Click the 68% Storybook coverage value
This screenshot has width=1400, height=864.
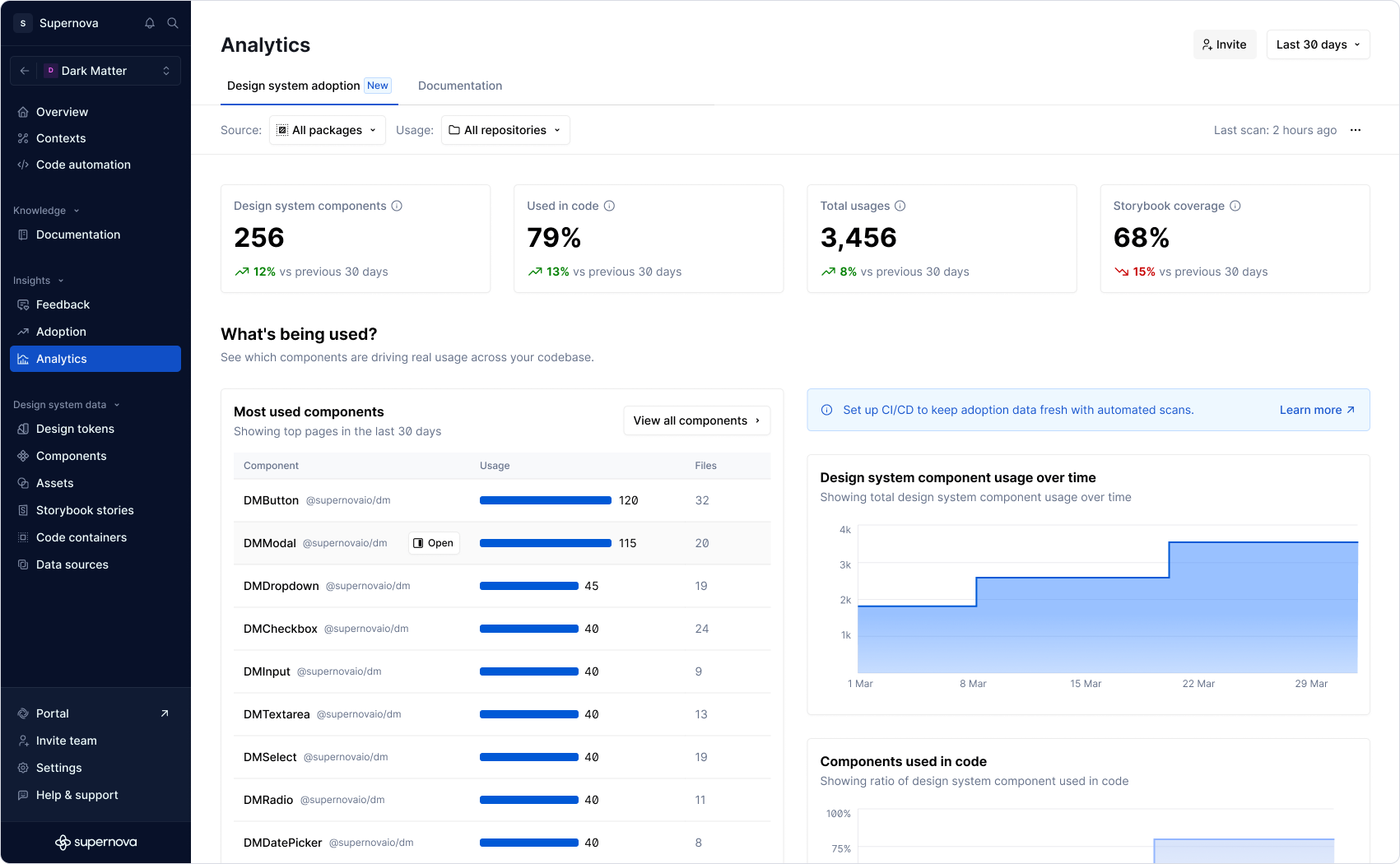(x=1141, y=238)
